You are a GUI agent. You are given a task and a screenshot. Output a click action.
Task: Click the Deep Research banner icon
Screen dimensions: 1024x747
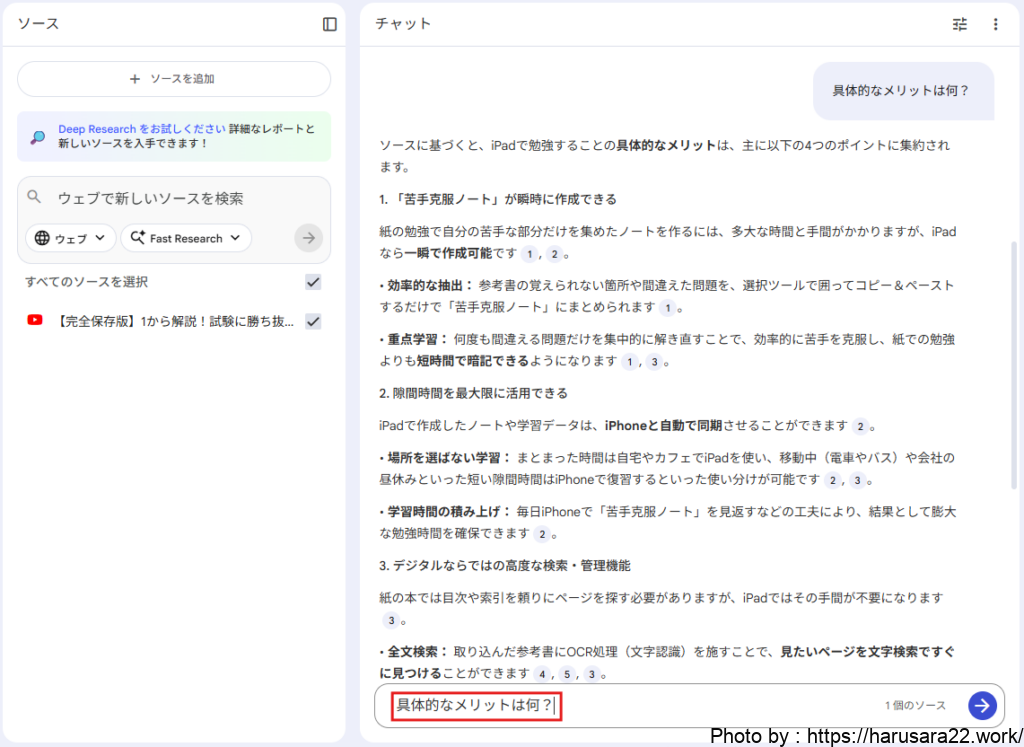click(37, 137)
